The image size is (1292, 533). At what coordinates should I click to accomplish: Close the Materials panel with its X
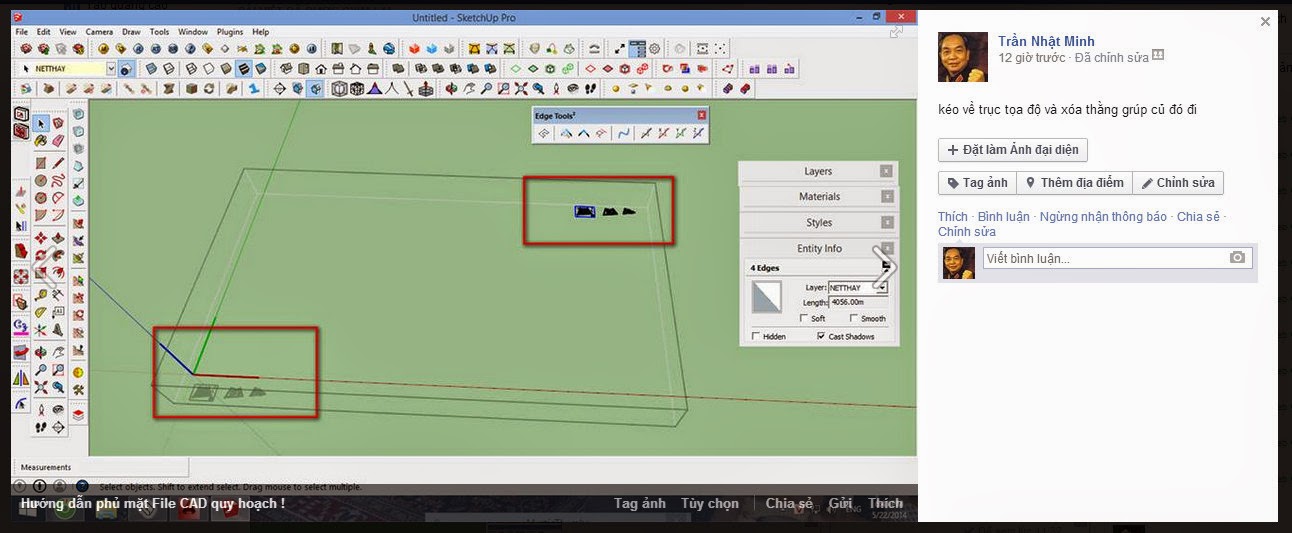[886, 197]
